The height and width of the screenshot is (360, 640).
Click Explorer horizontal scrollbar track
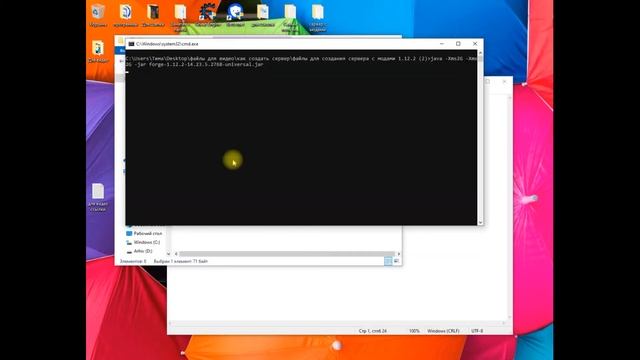pyautogui.click(x=287, y=254)
